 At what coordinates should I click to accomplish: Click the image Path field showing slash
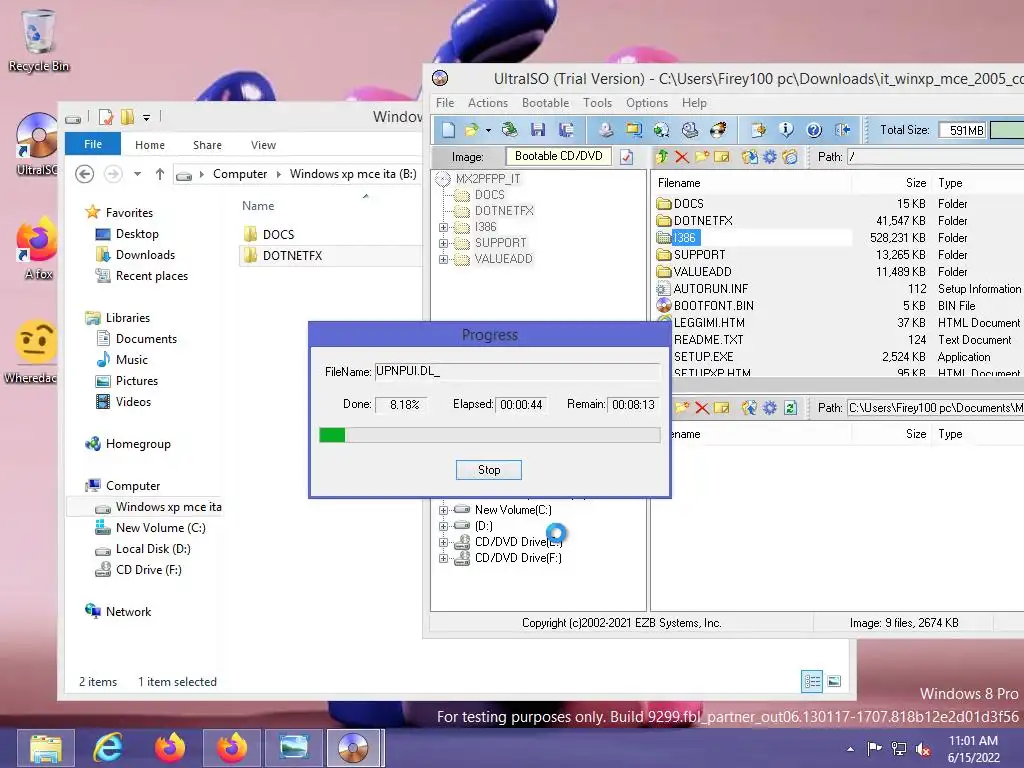click(x=935, y=157)
